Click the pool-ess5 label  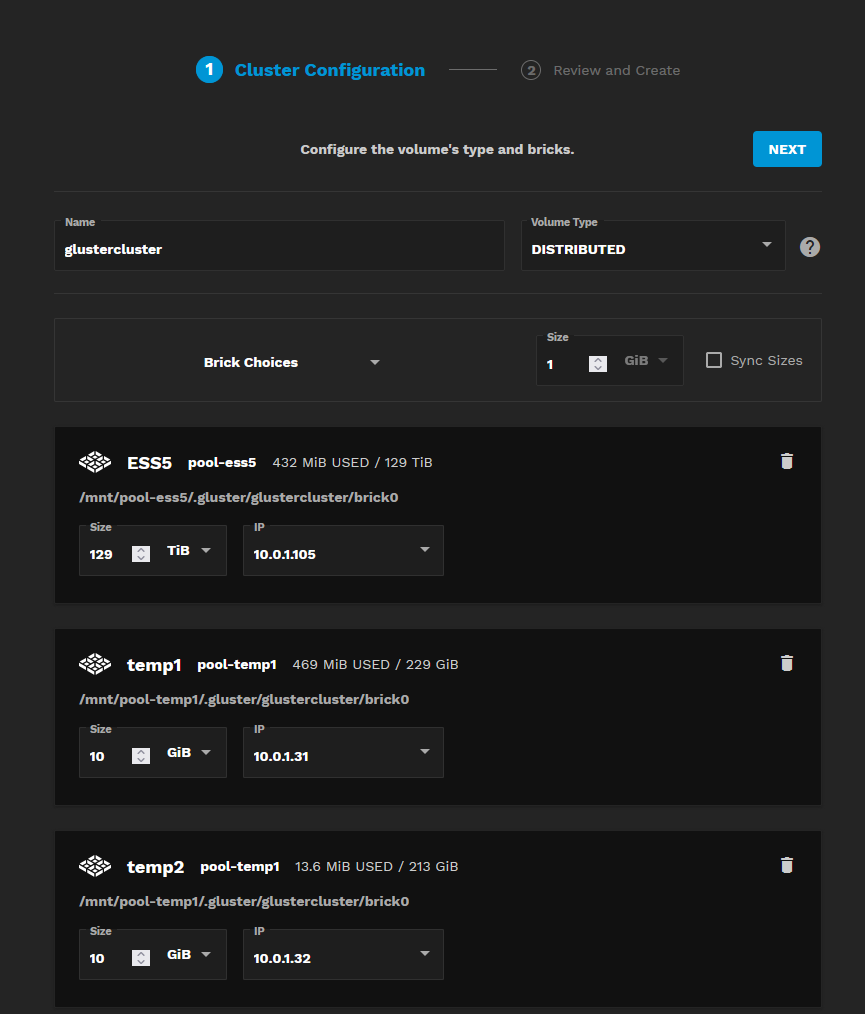click(222, 462)
